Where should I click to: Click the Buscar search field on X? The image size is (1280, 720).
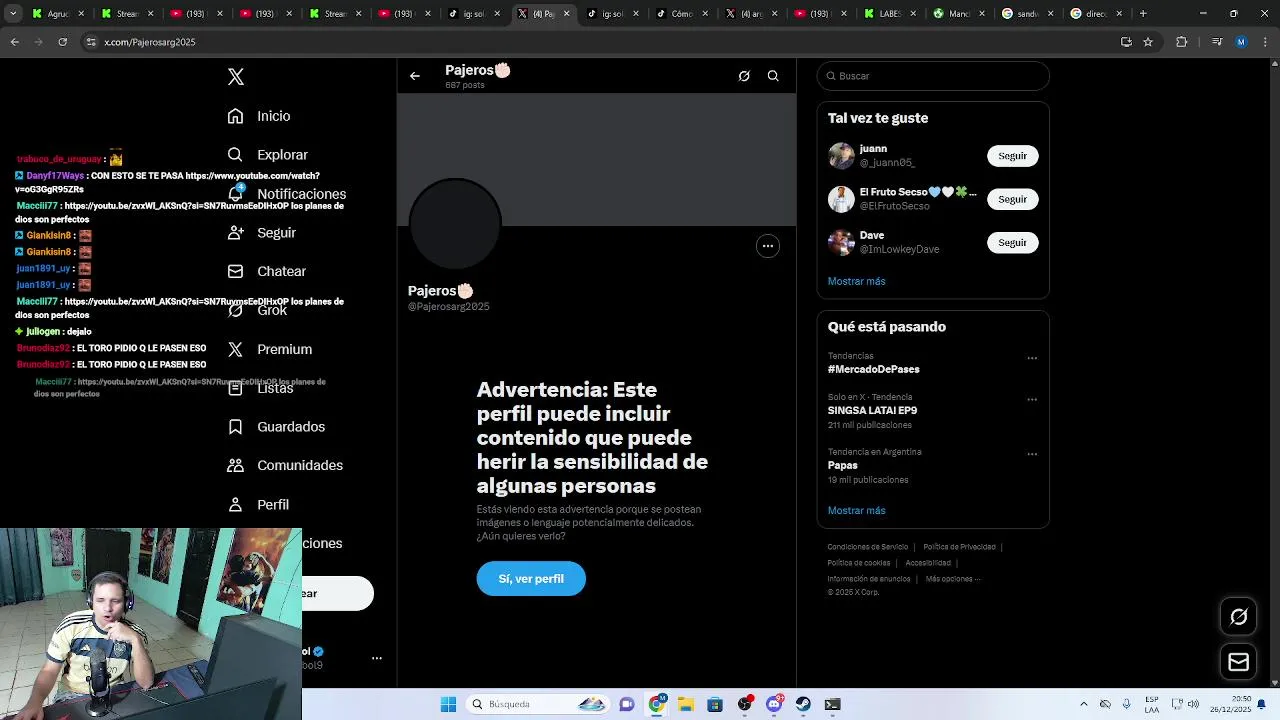pos(933,76)
